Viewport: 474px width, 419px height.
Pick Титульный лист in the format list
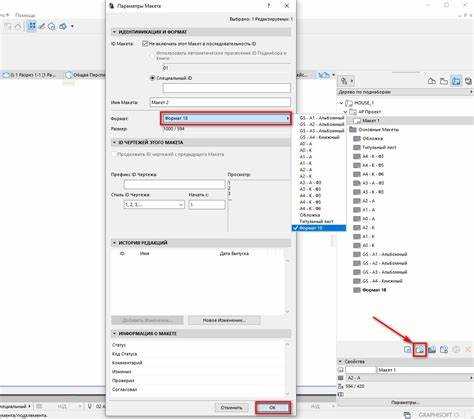pos(316,221)
